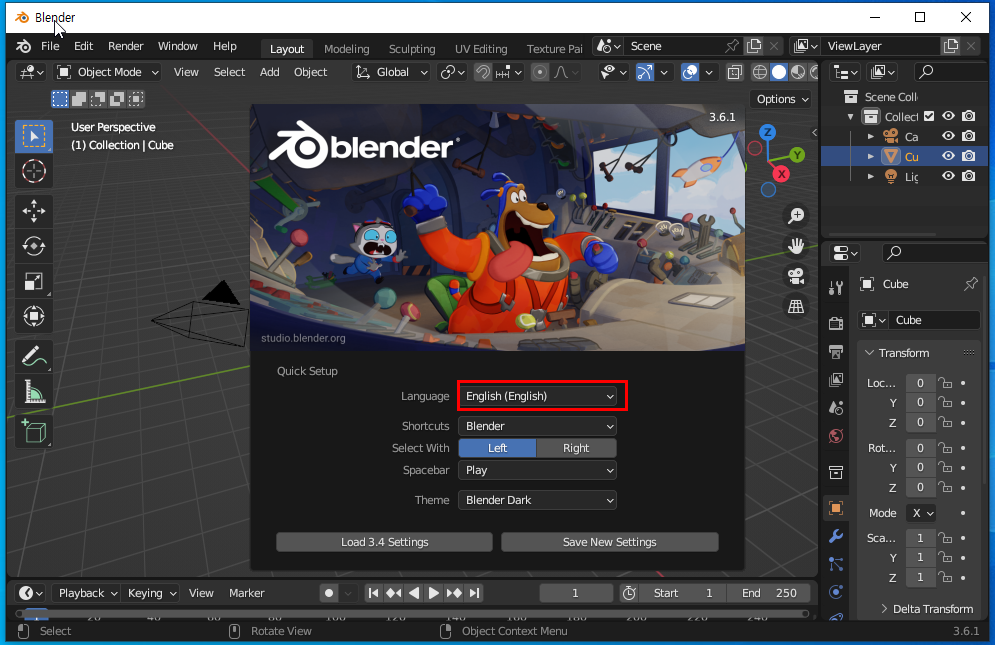Open the Spacebar action dropdown

[537, 470]
